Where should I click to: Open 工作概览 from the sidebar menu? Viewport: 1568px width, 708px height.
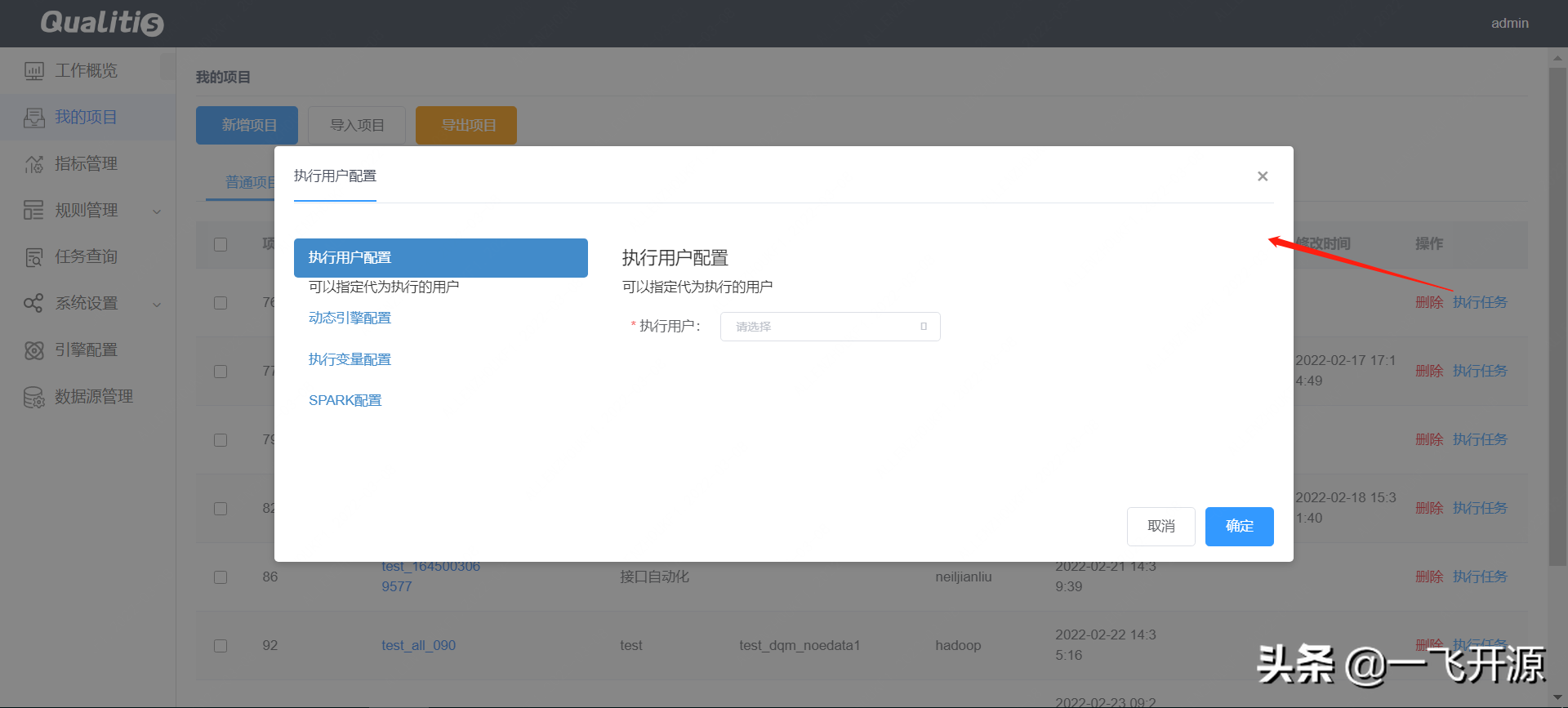tap(87, 71)
